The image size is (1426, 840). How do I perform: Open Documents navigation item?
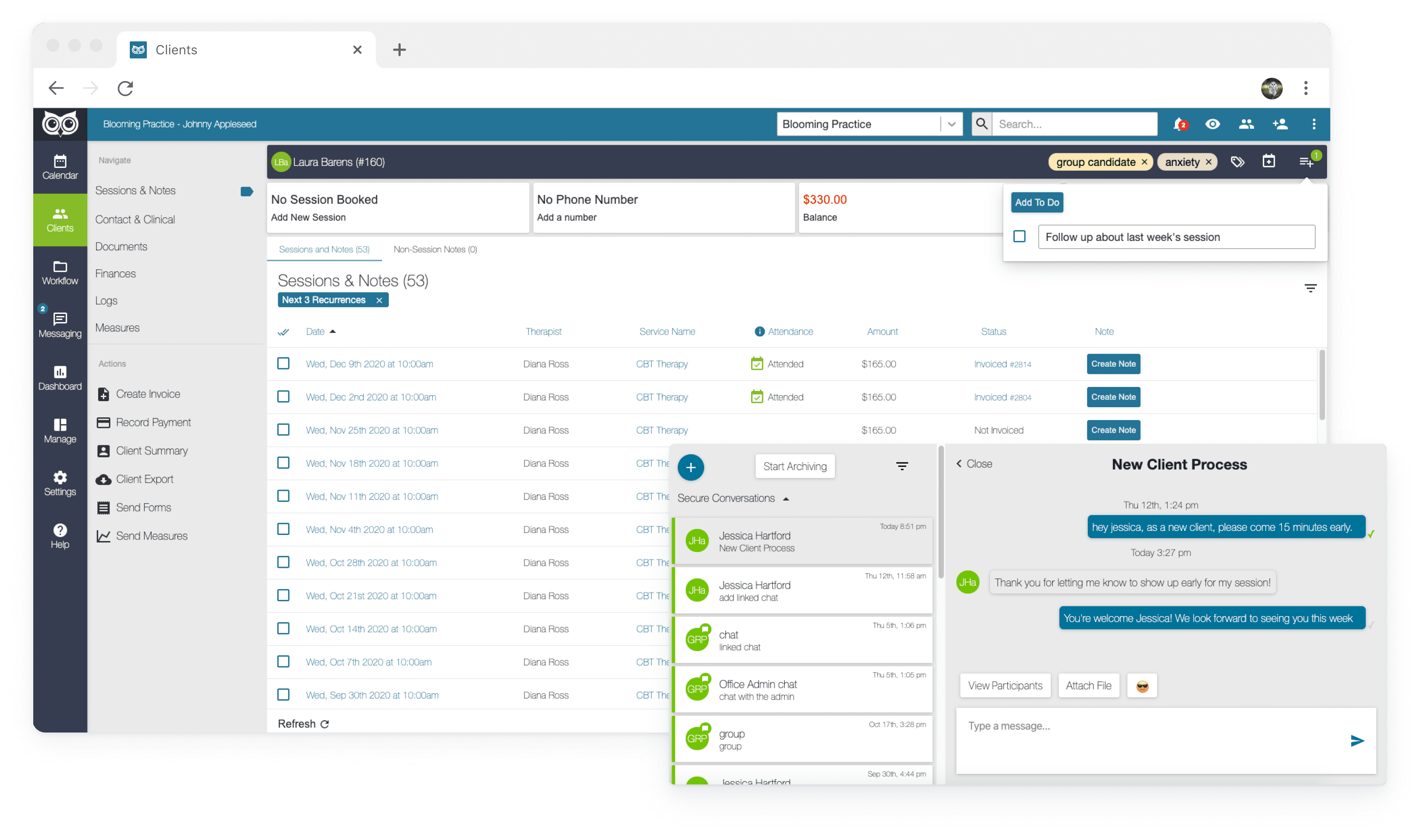point(121,246)
